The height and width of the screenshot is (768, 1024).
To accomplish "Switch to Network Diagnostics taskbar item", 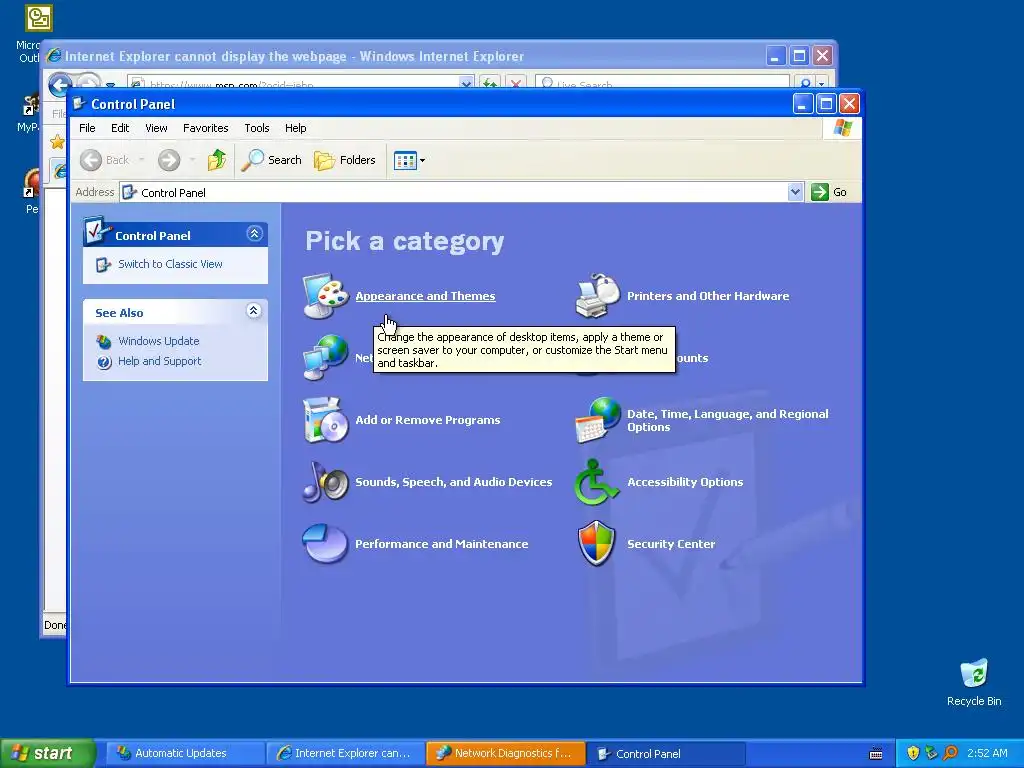I will pyautogui.click(x=505, y=753).
